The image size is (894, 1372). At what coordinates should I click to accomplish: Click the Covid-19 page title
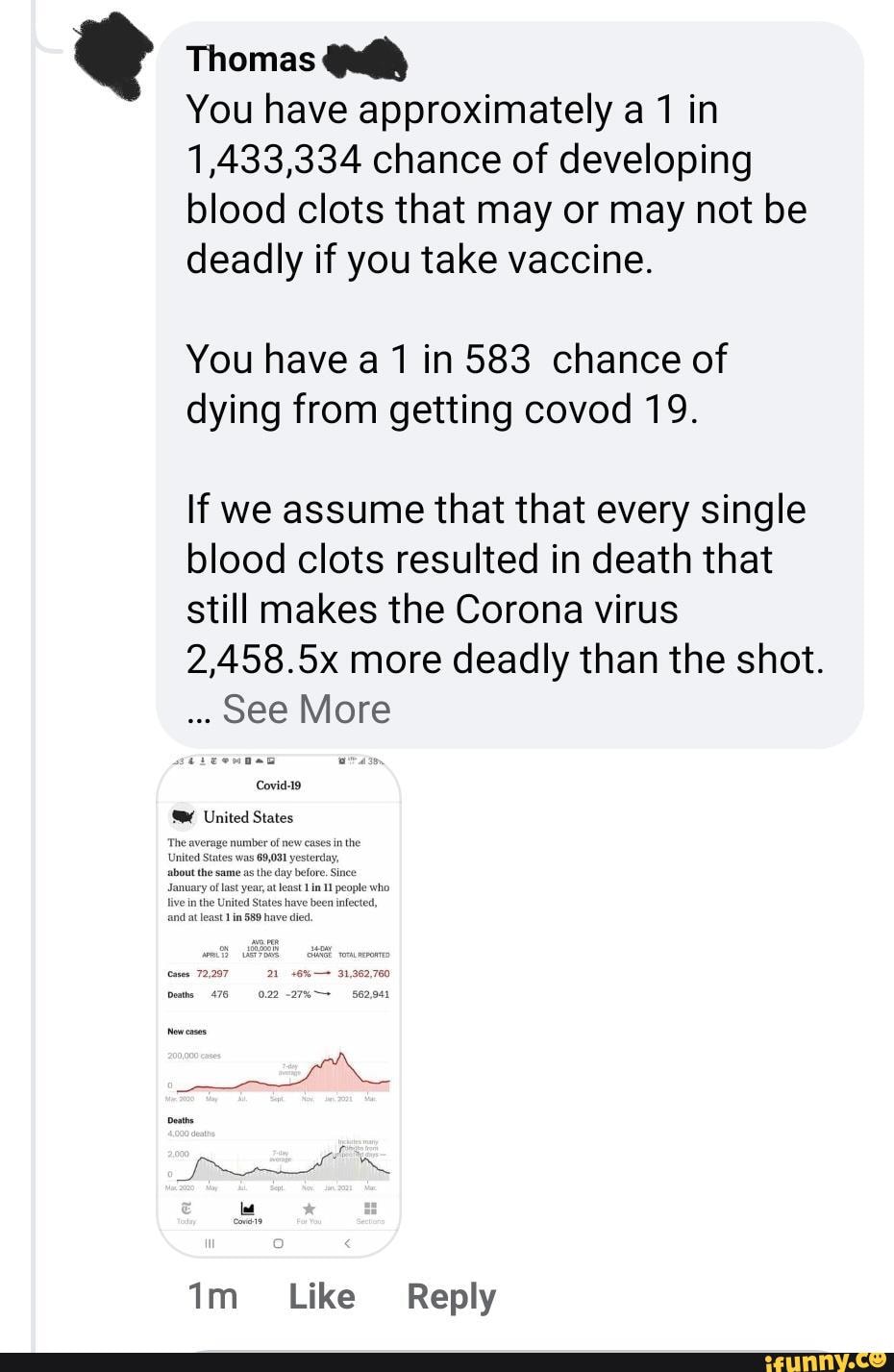[x=279, y=786]
